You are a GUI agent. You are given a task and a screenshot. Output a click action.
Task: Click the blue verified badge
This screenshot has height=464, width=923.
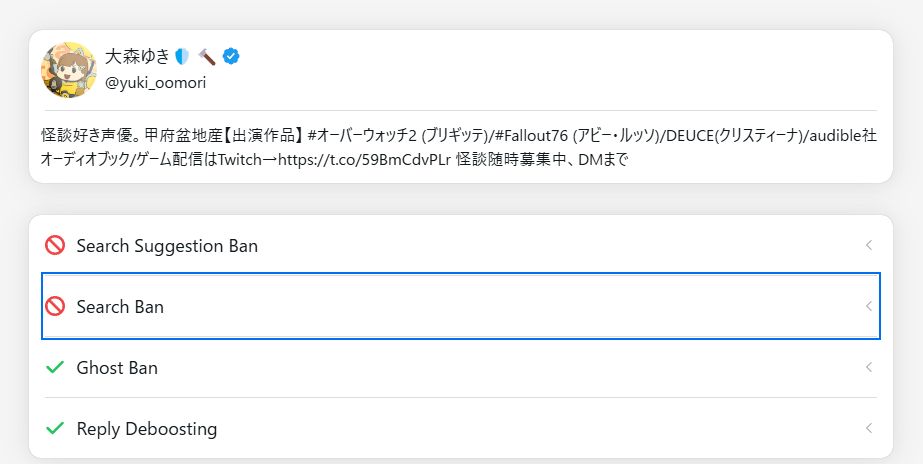coord(230,57)
